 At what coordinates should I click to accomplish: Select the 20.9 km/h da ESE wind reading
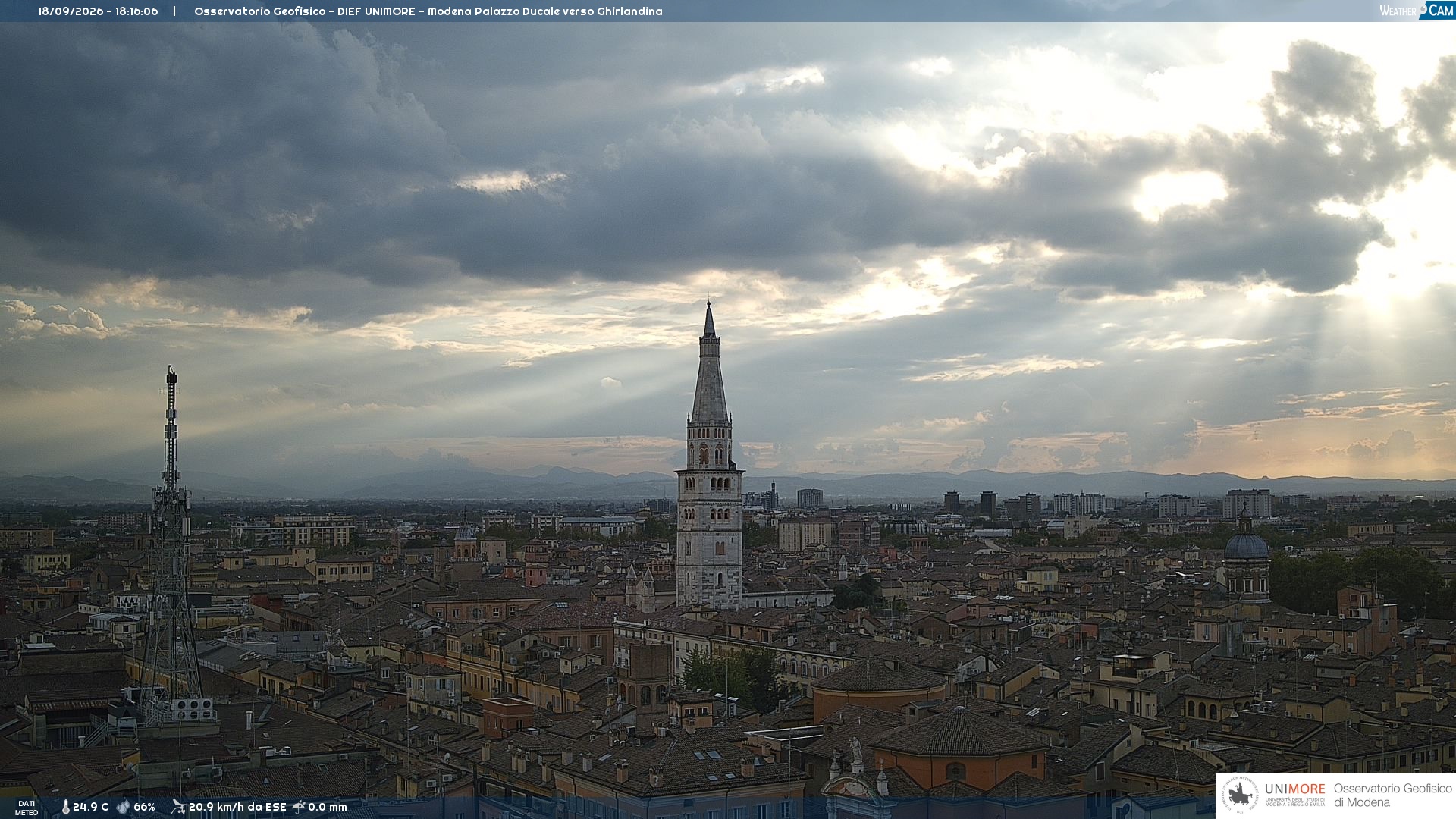[x=237, y=807]
